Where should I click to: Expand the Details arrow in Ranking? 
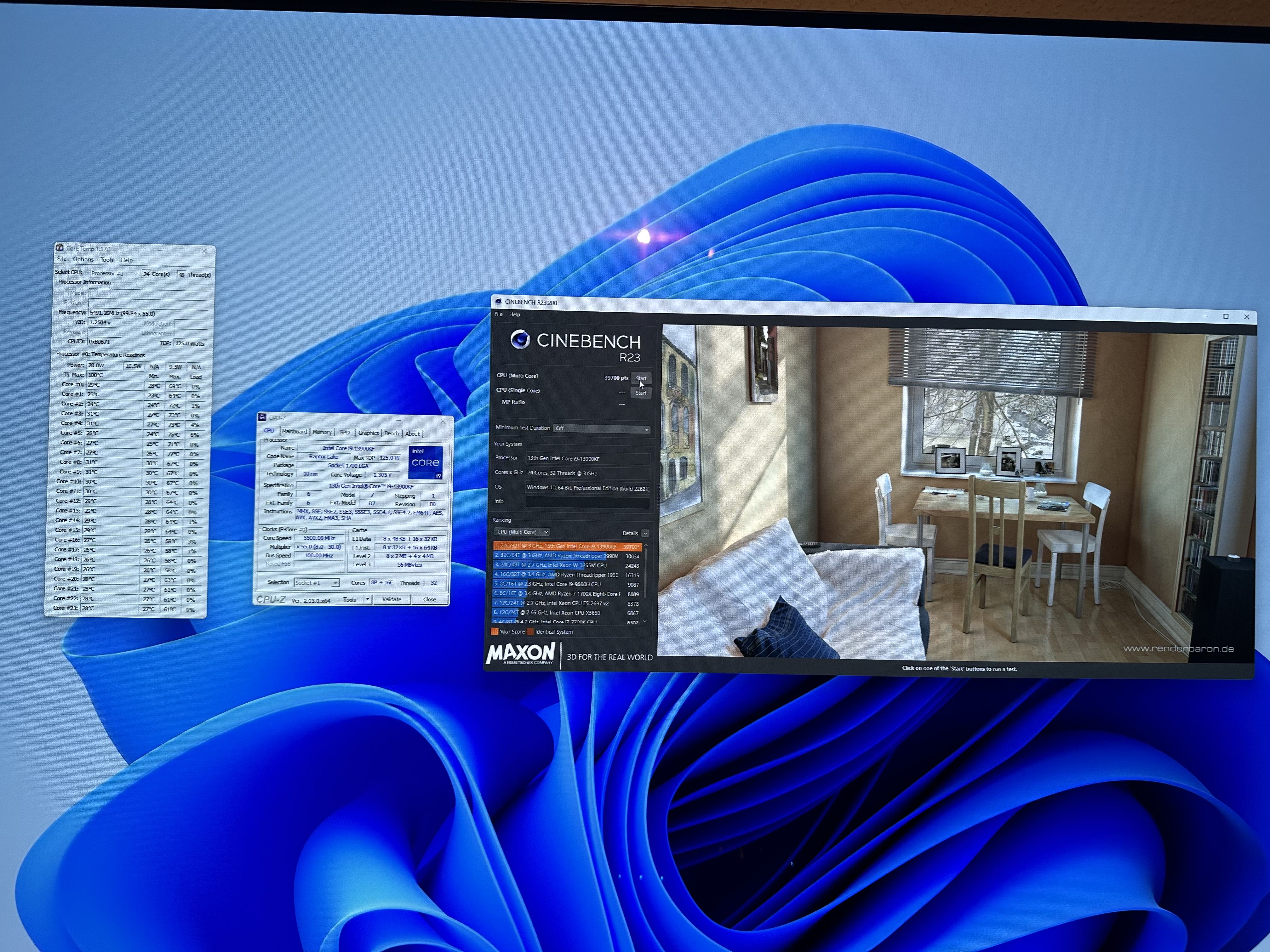pyautogui.click(x=645, y=533)
